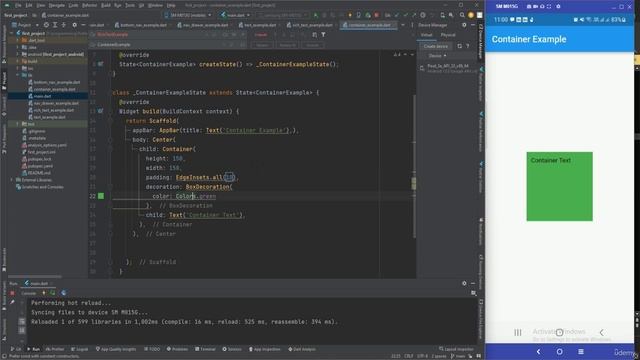Open README.md in project tree

click(x=36, y=173)
